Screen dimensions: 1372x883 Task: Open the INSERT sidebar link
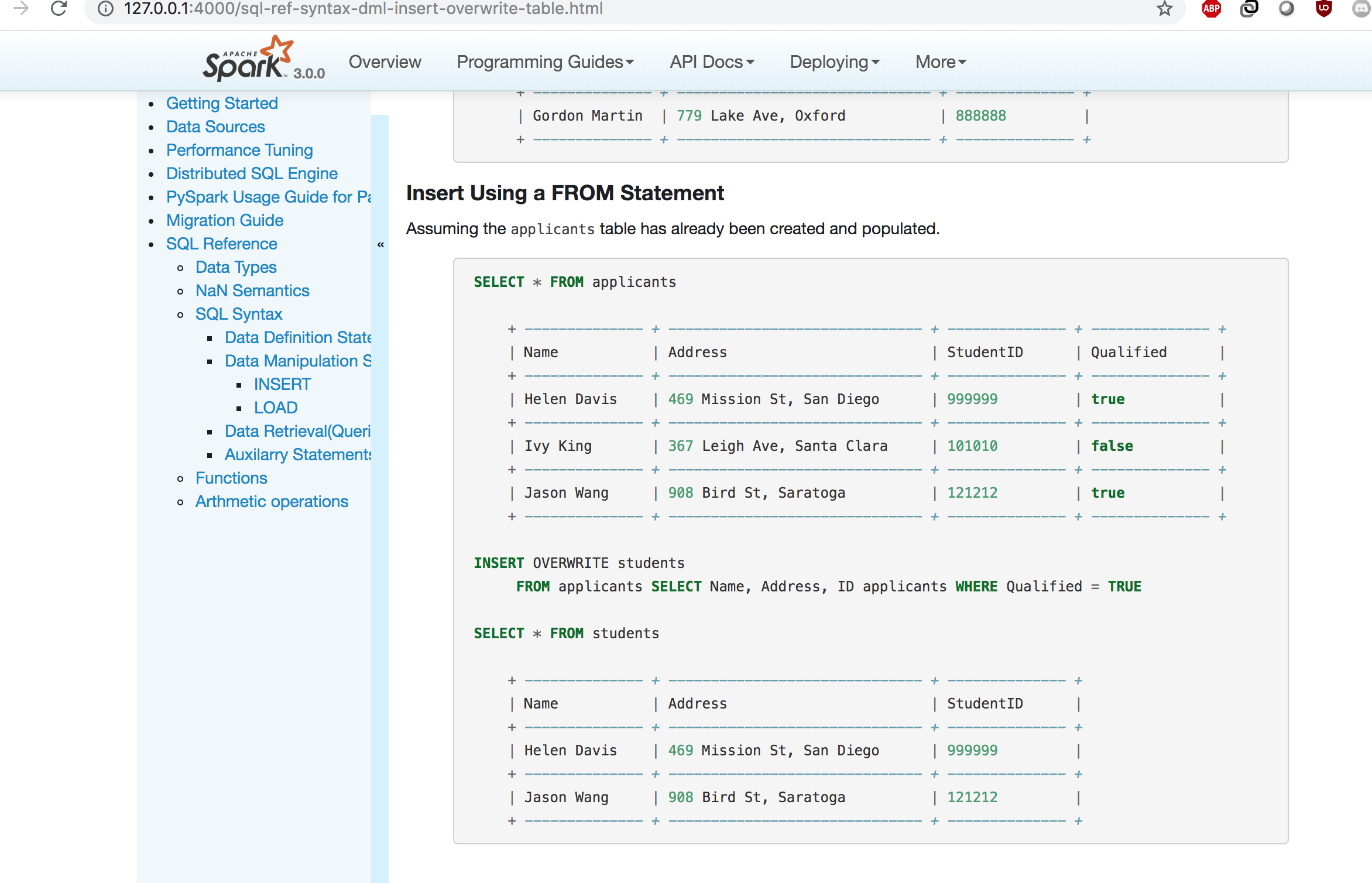pyautogui.click(x=282, y=384)
